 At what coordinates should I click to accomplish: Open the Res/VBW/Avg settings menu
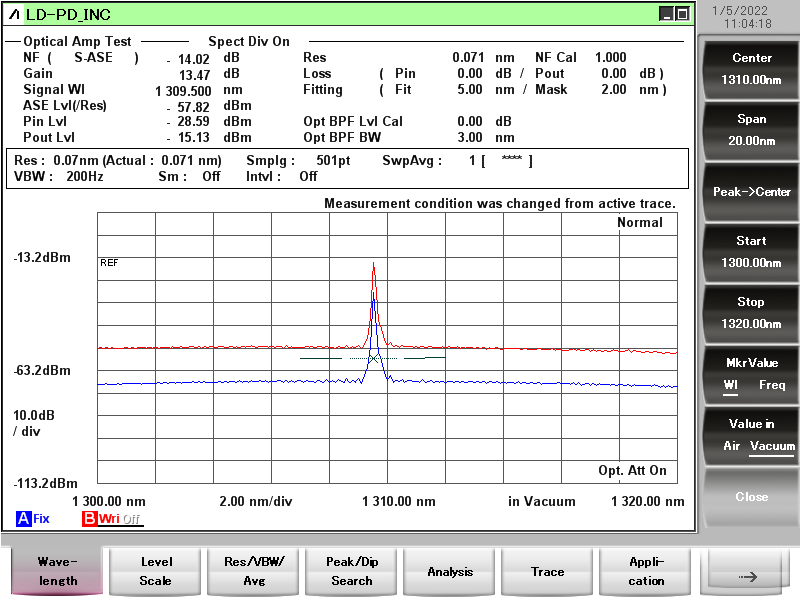(254, 571)
